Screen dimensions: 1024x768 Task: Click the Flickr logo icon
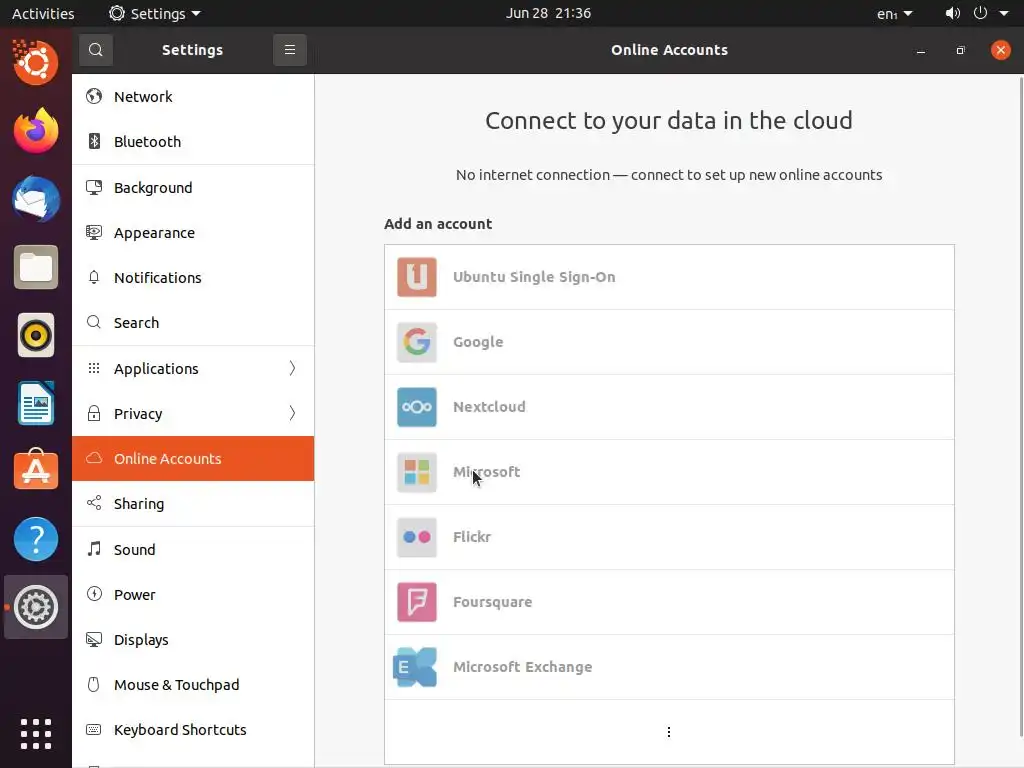pos(417,537)
